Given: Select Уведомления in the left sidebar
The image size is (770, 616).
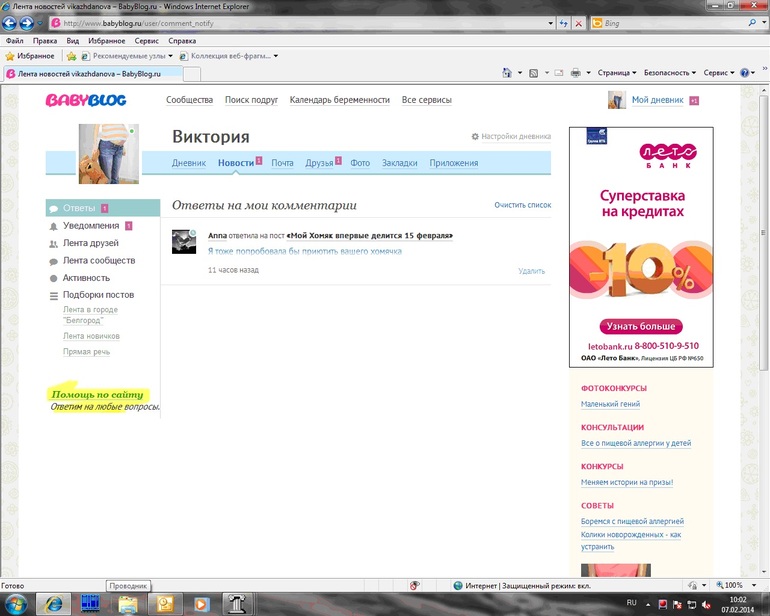Looking at the screenshot, I should pos(91,226).
